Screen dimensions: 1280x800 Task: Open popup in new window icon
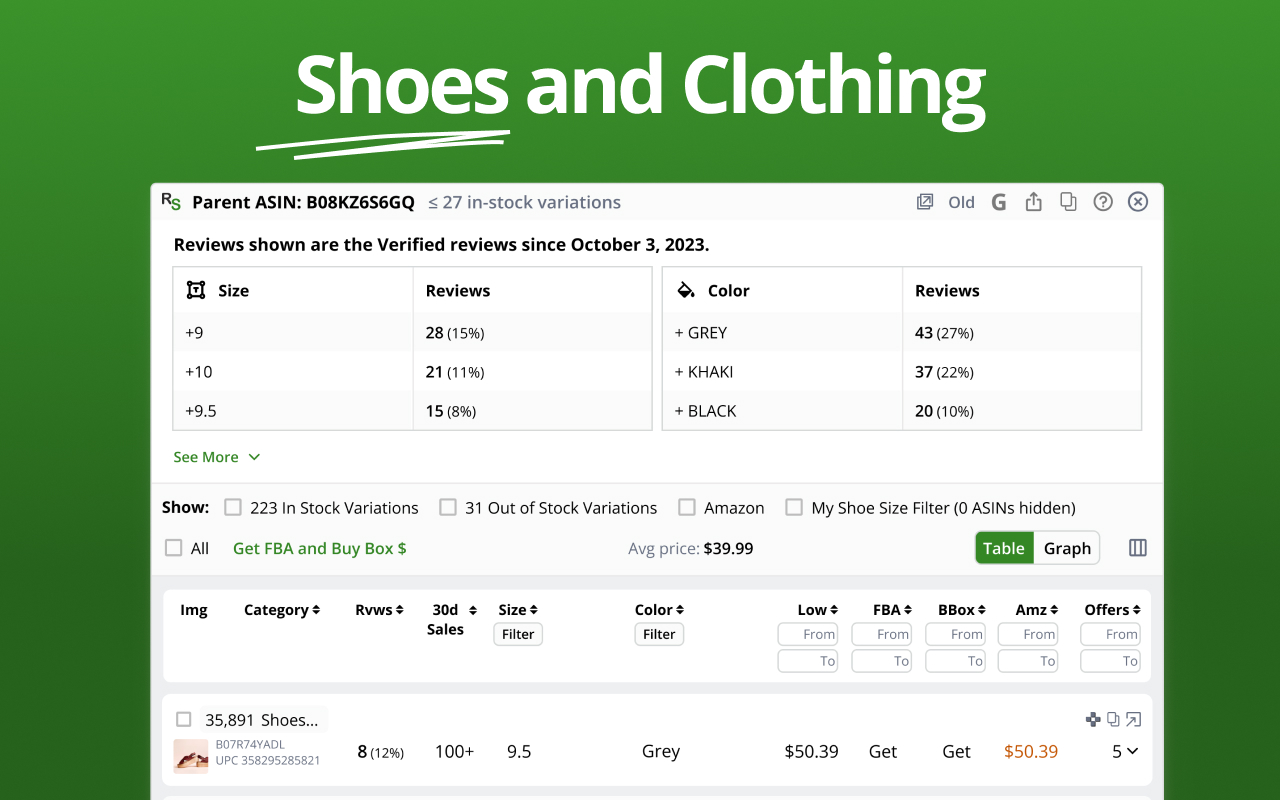point(925,202)
